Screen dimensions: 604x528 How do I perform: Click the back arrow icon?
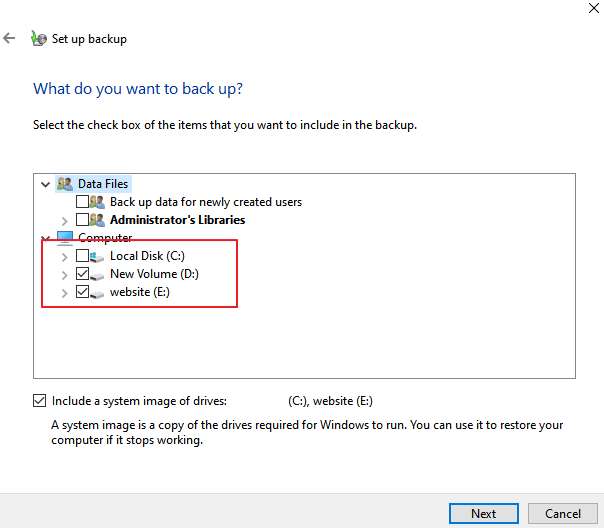[10, 39]
